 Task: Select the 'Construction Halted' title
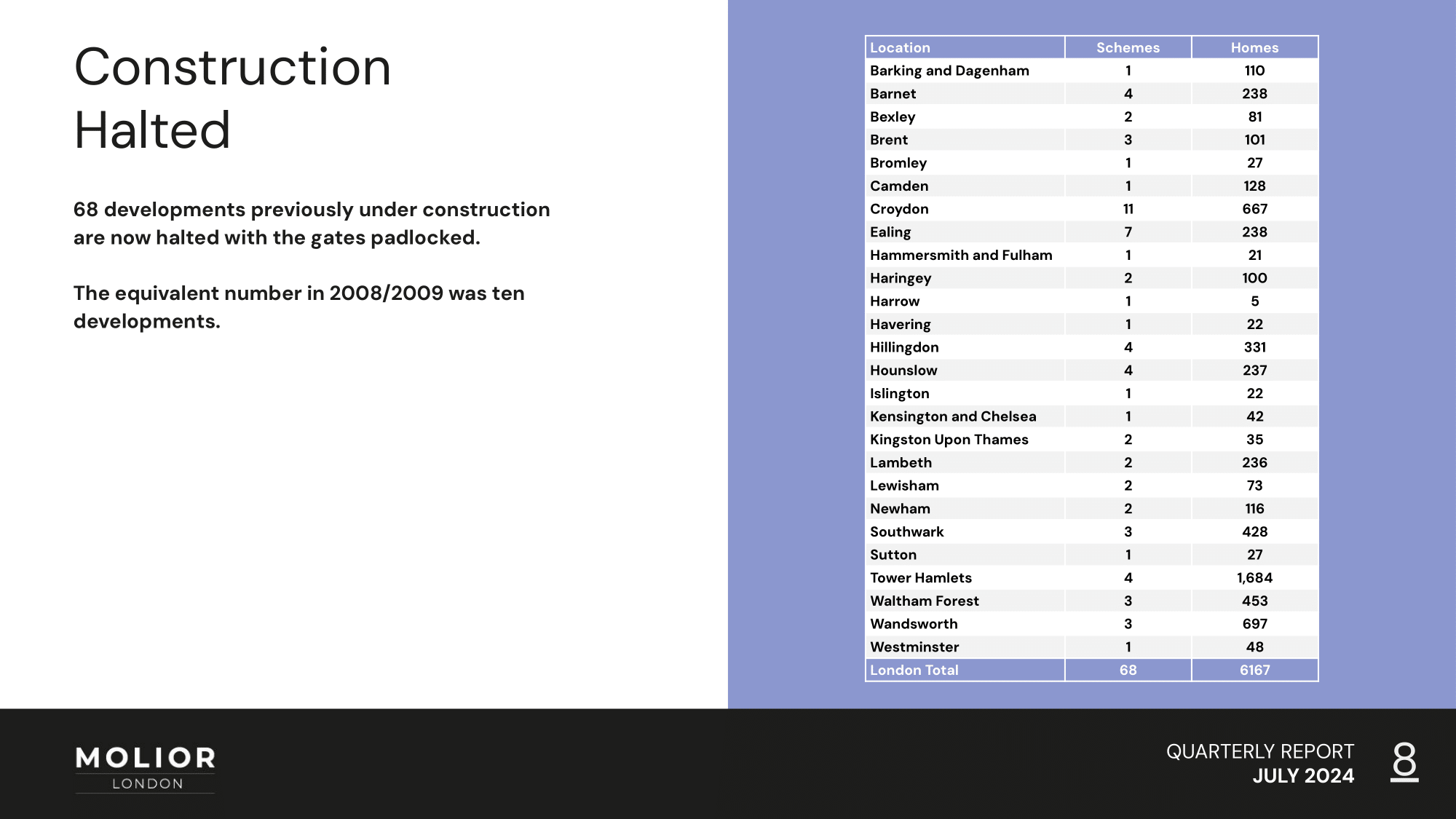tap(233, 98)
